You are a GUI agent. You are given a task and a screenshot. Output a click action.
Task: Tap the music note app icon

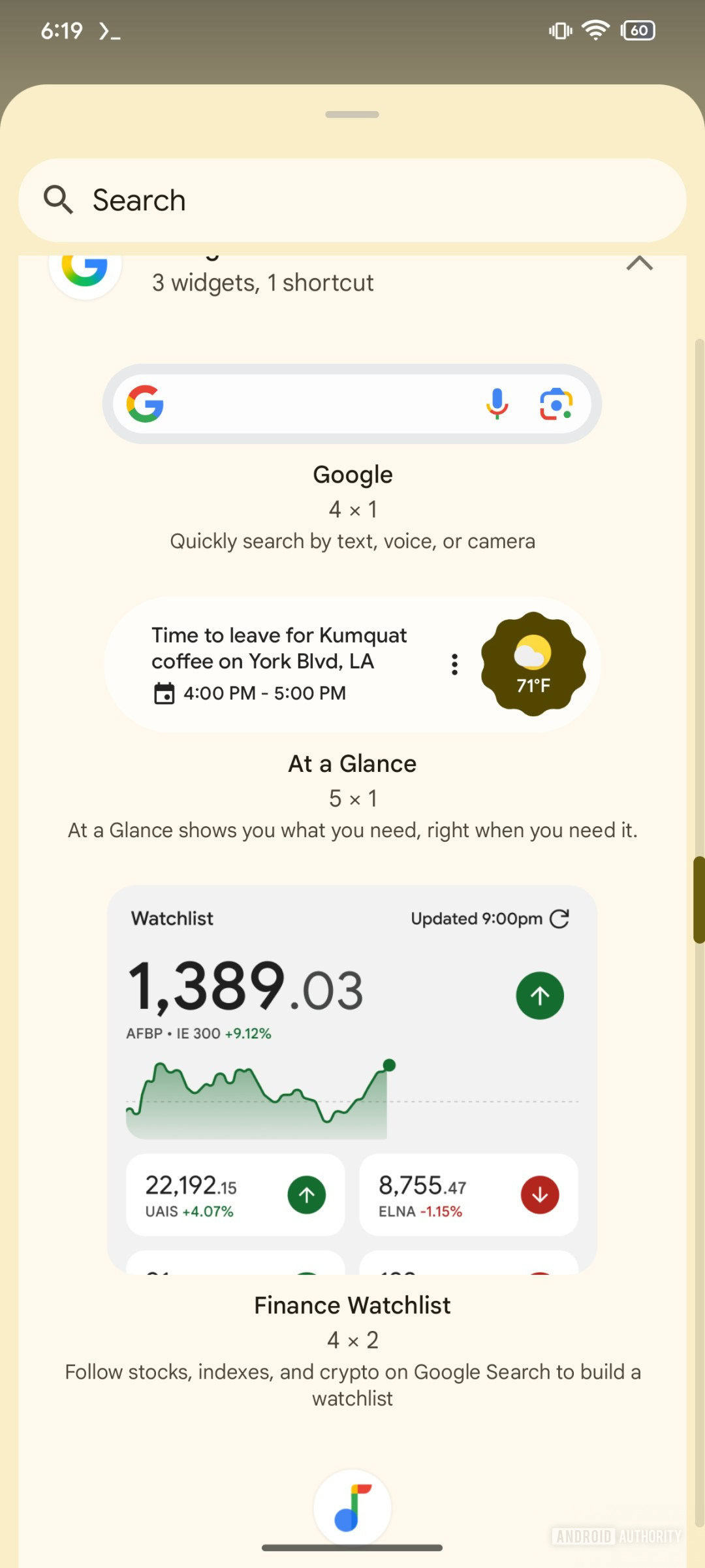[x=352, y=1508]
